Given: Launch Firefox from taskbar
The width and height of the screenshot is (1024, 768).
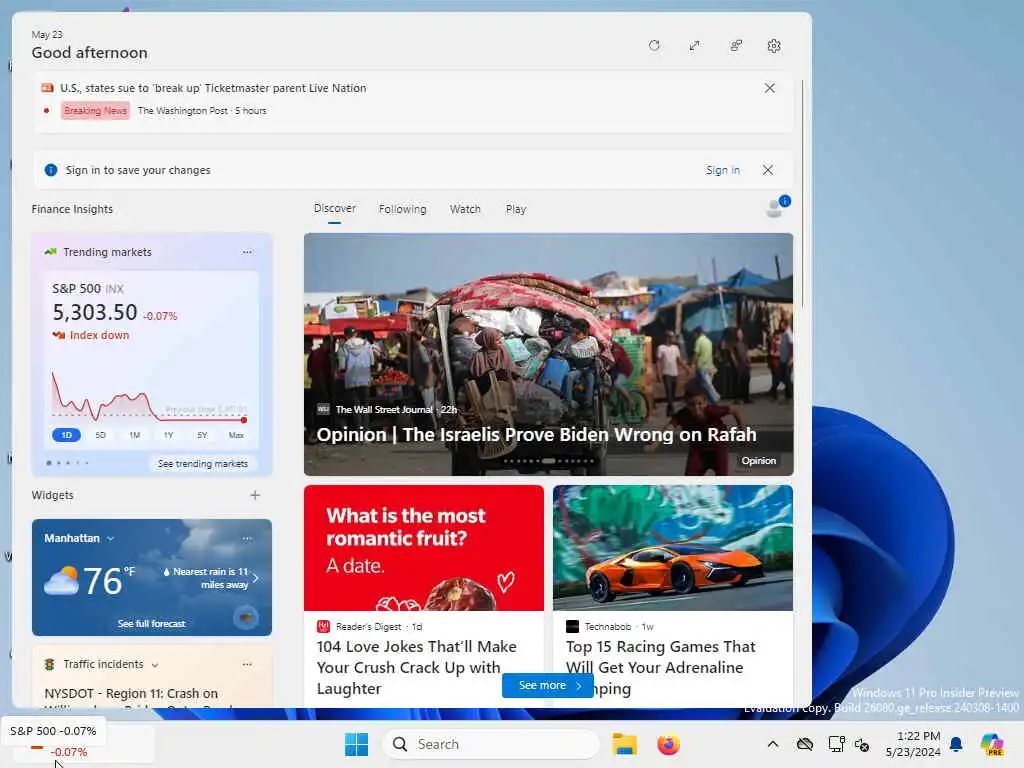Looking at the screenshot, I should click(x=668, y=744).
